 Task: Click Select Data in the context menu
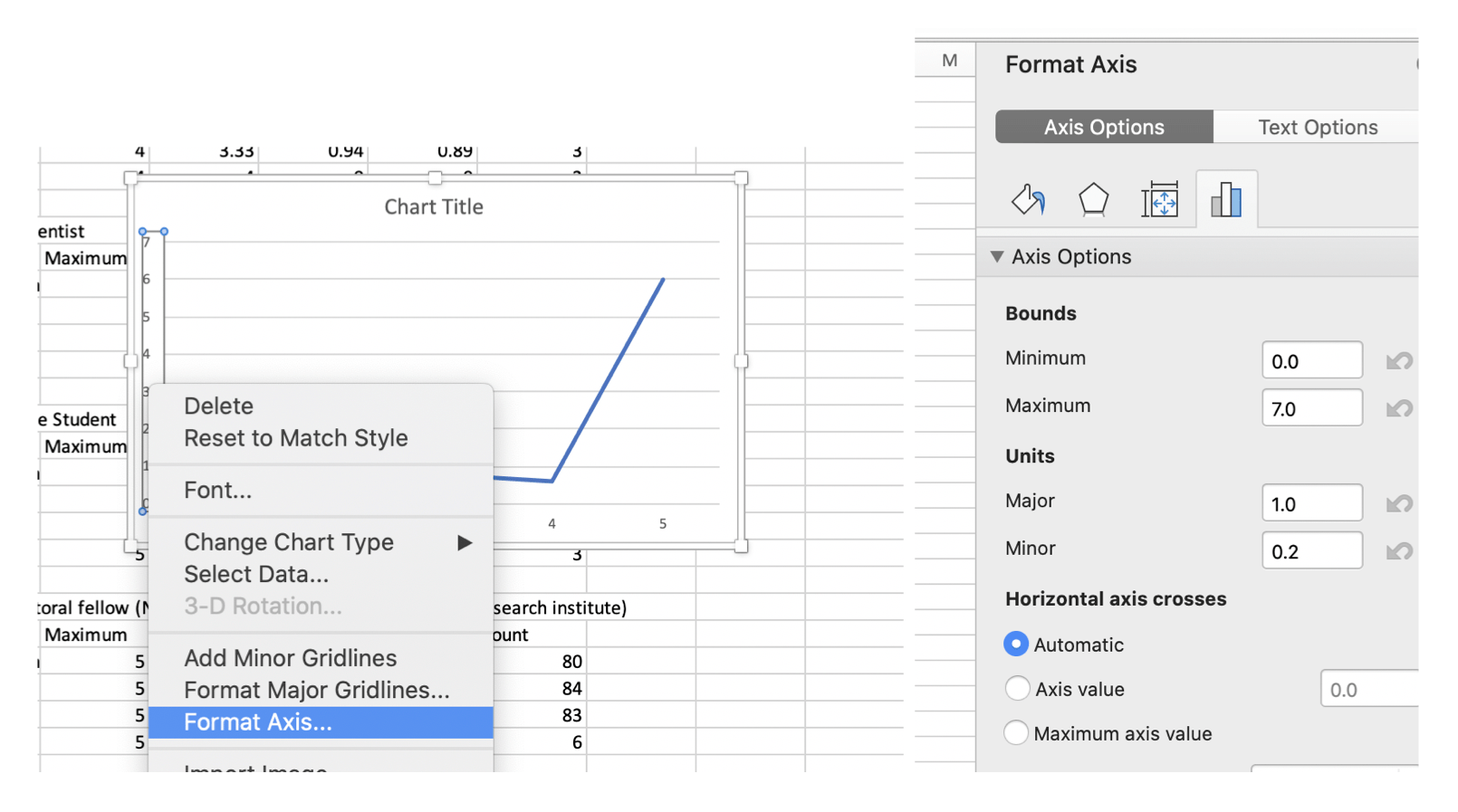256,574
